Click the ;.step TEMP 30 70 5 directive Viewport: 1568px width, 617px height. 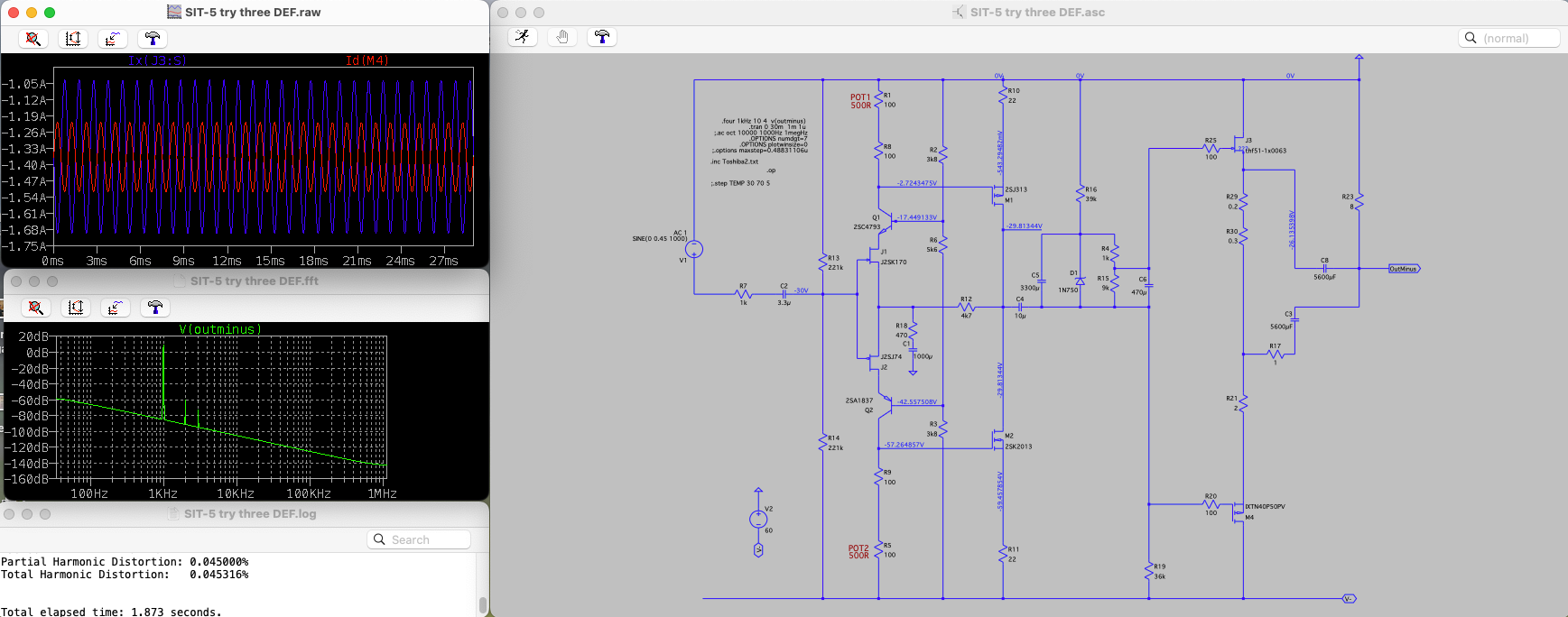(x=740, y=183)
